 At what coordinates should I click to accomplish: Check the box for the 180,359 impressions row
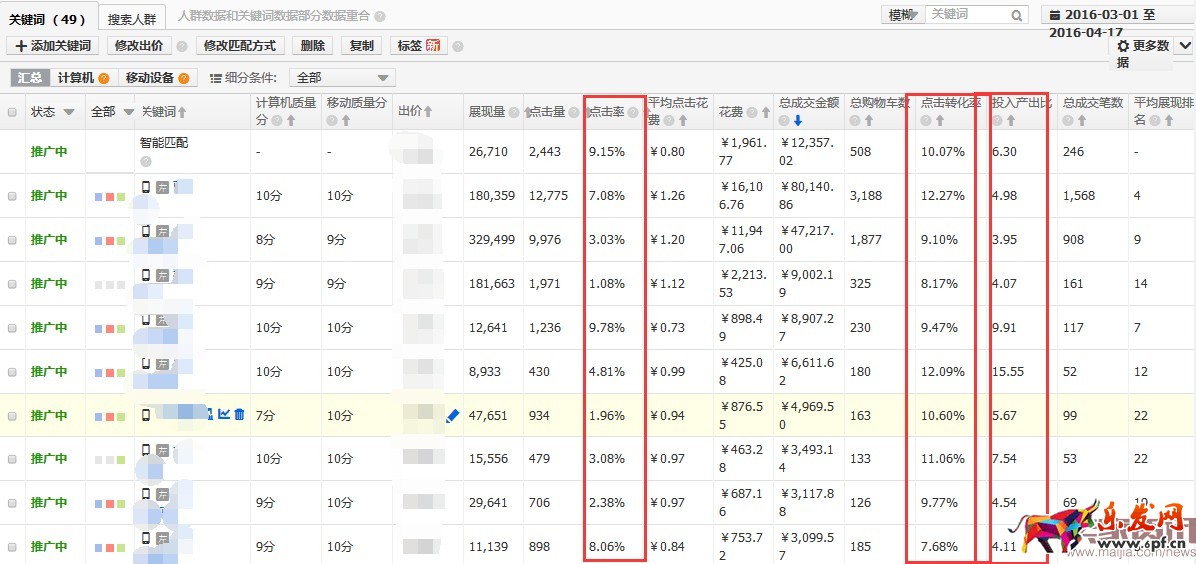(13, 196)
